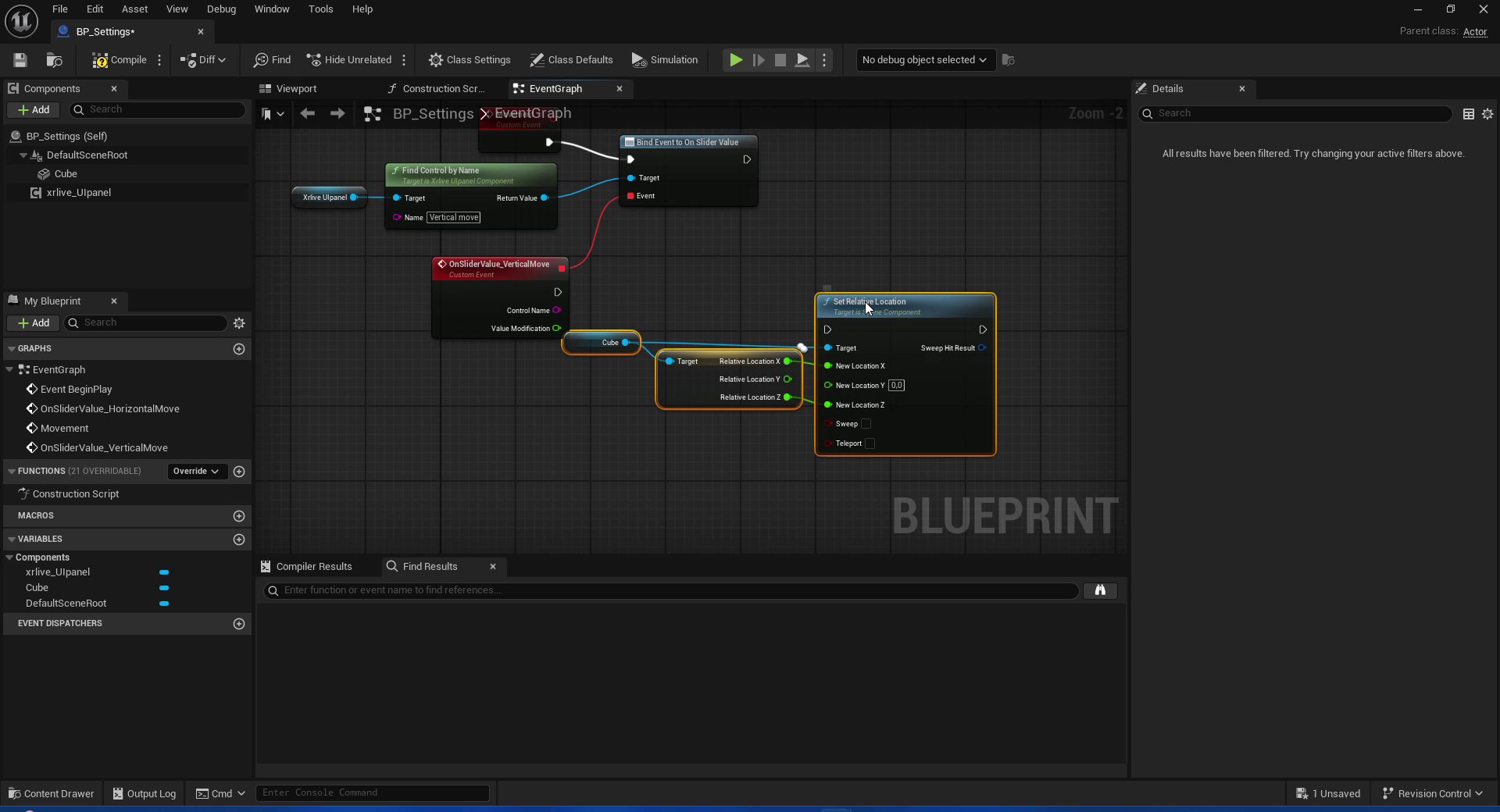Compile the BP_Settings blueprint
The width and height of the screenshot is (1500, 812).
pyautogui.click(x=120, y=60)
